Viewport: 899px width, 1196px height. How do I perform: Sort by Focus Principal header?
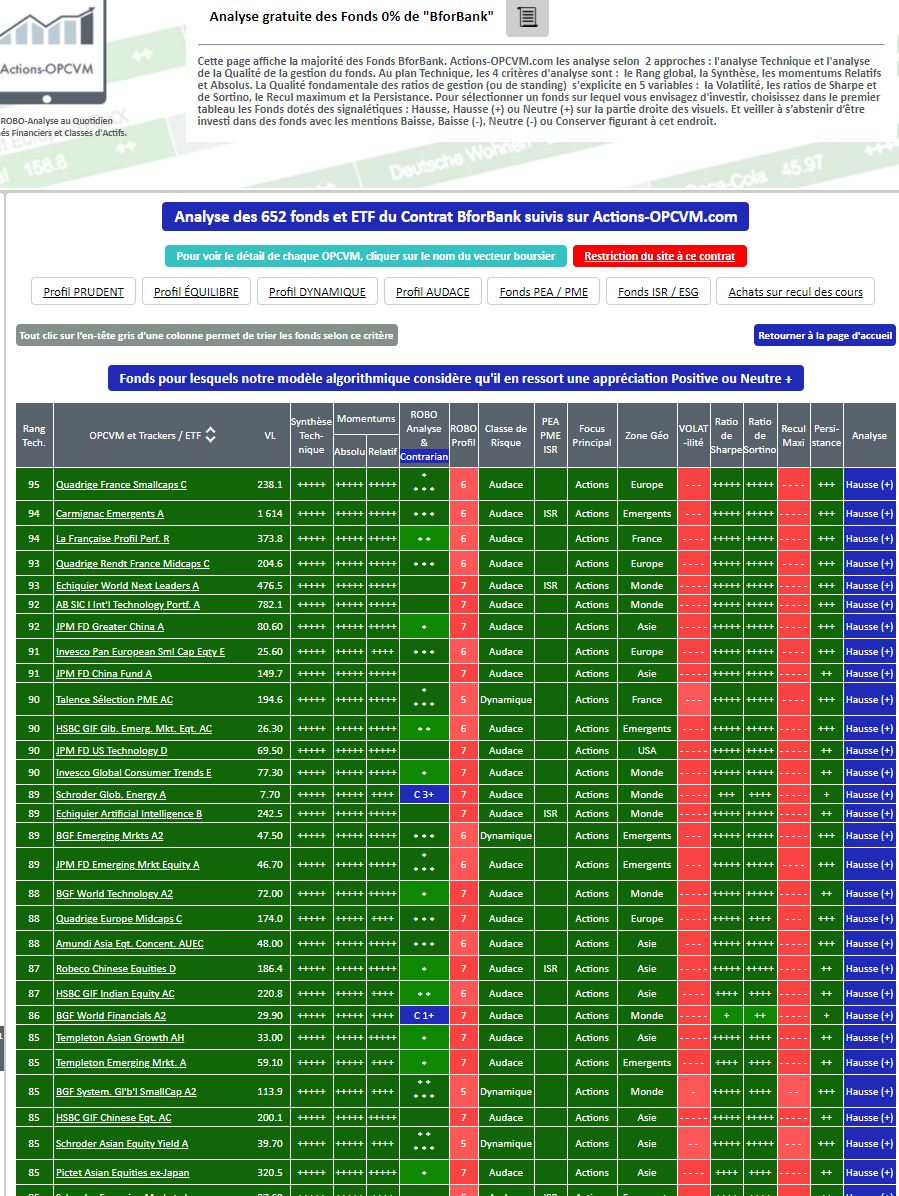[592, 436]
